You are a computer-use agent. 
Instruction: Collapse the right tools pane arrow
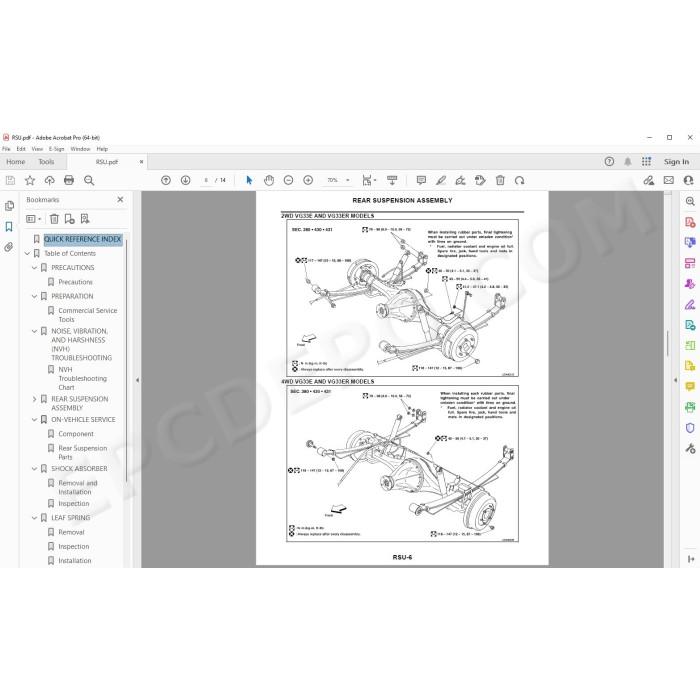click(675, 380)
